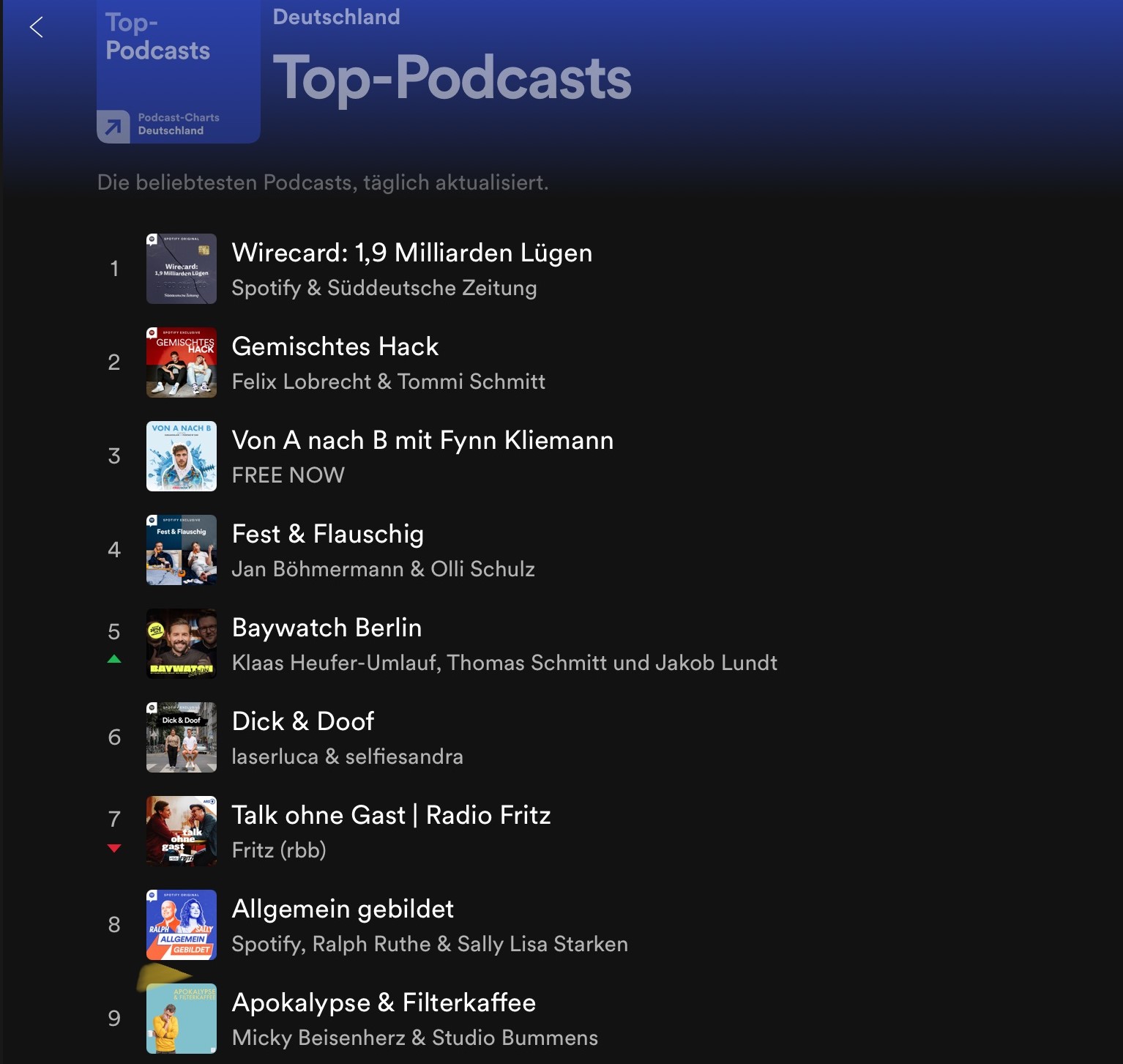Click the arrow icon on Podcast-Charts cover
The image size is (1123, 1064).
[x=113, y=127]
